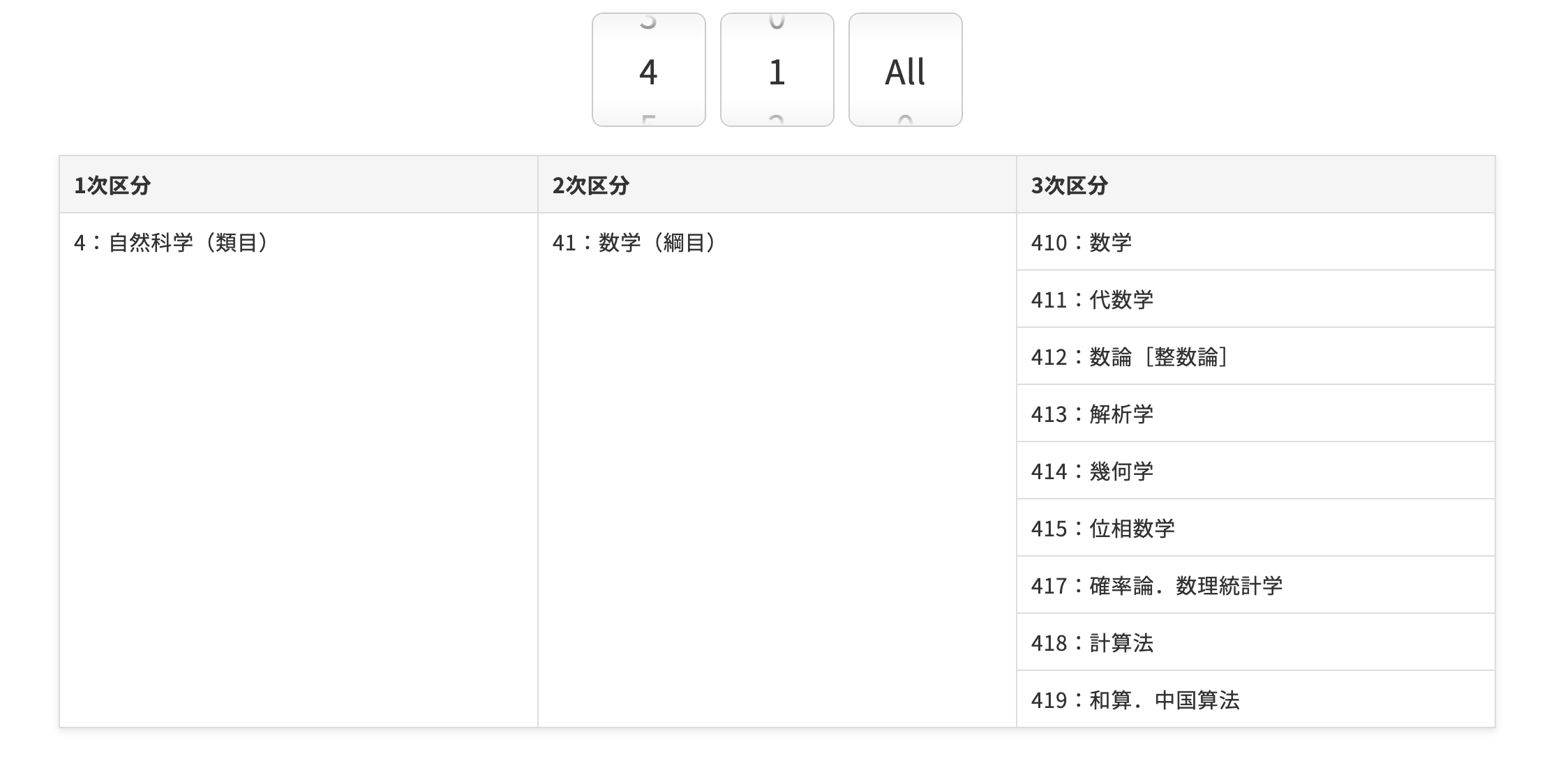
Task: Select the 419：和算．中国算法 row
Action: [1135, 700]
